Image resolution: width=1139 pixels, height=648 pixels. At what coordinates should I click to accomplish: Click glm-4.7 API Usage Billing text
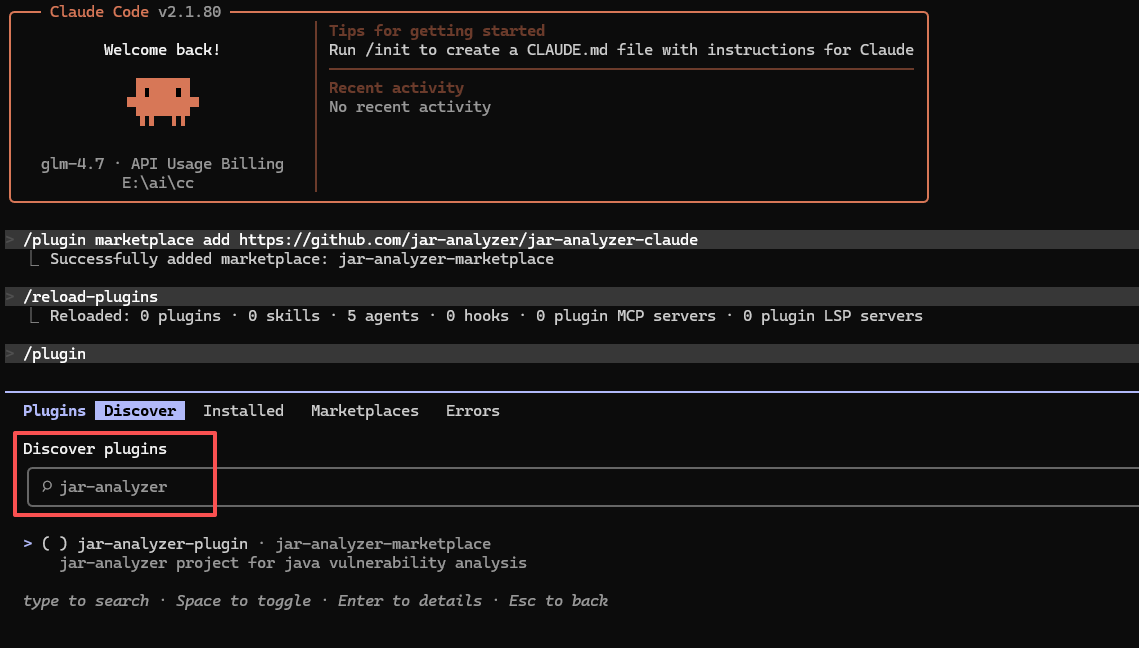[162, 163]
